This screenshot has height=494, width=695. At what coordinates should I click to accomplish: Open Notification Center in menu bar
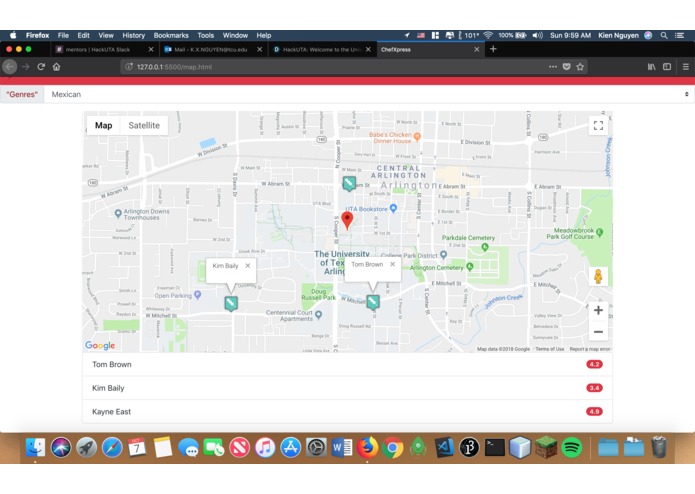point(679,35)
